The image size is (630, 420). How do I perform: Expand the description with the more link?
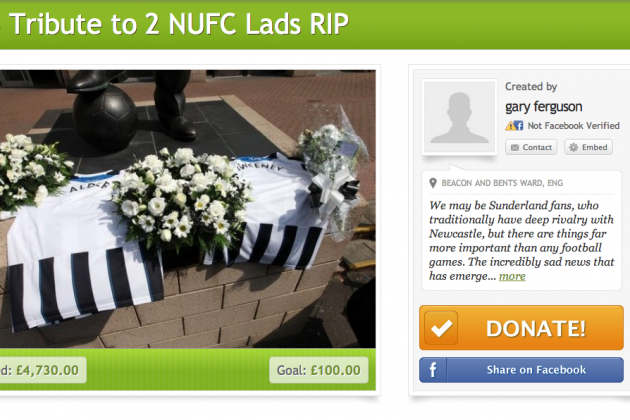(512, 276)
